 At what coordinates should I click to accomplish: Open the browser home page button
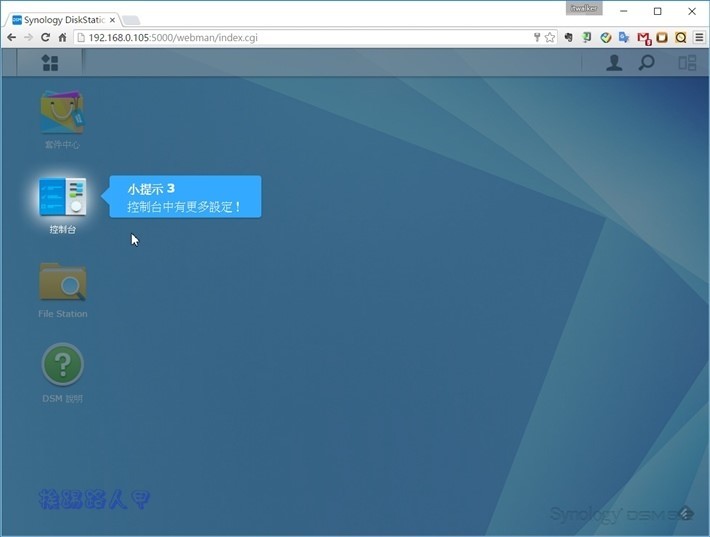62,37
